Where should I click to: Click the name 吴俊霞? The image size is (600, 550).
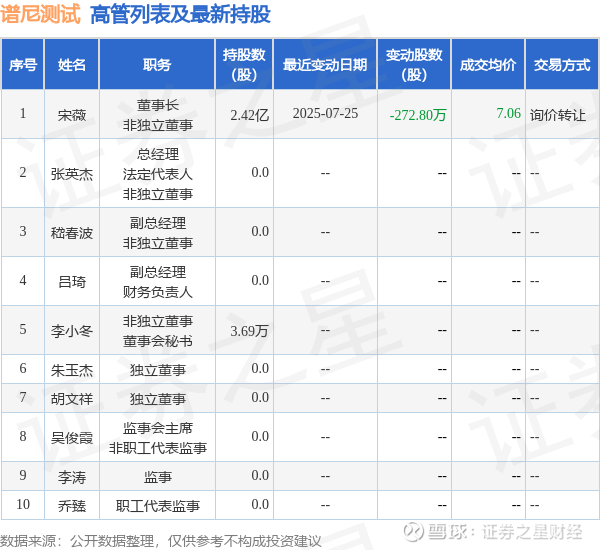click(x=72, y=438)
